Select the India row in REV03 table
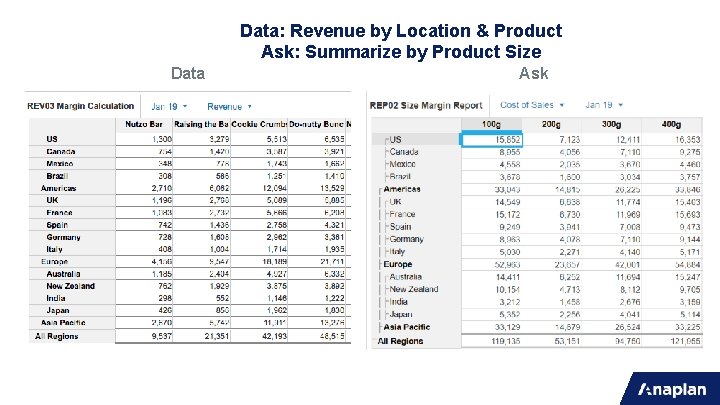 click(56, 298)
